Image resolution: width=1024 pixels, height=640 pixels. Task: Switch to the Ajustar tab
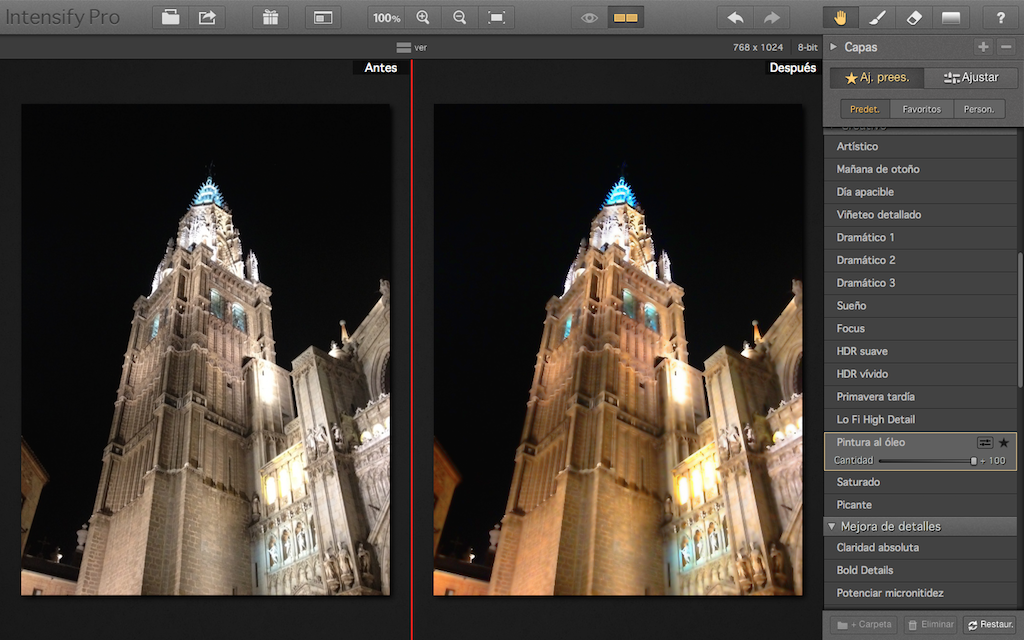[971, 78]
